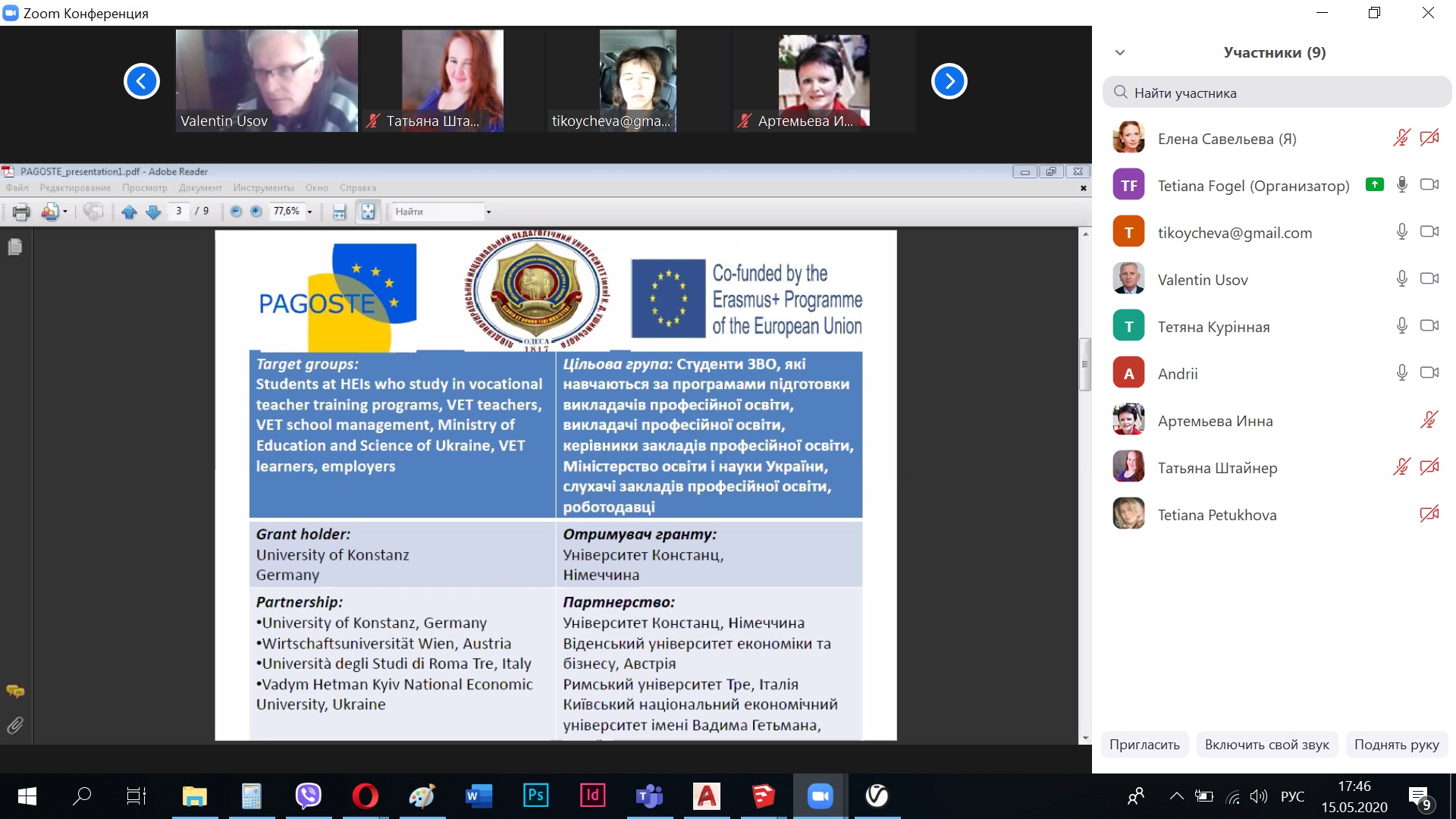
Task: Toggle microphone icon for Valentin Usov
Action: point(1401,279)
